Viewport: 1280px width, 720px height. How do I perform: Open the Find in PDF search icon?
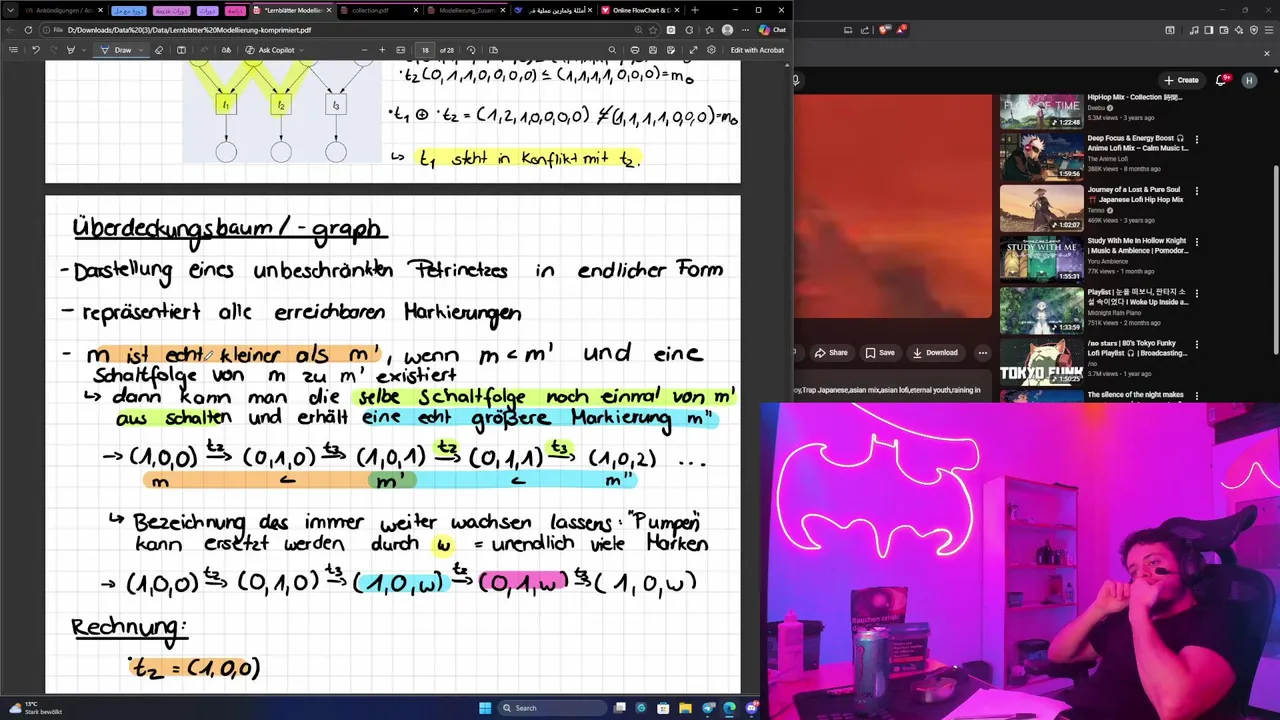tap(610, 50)
